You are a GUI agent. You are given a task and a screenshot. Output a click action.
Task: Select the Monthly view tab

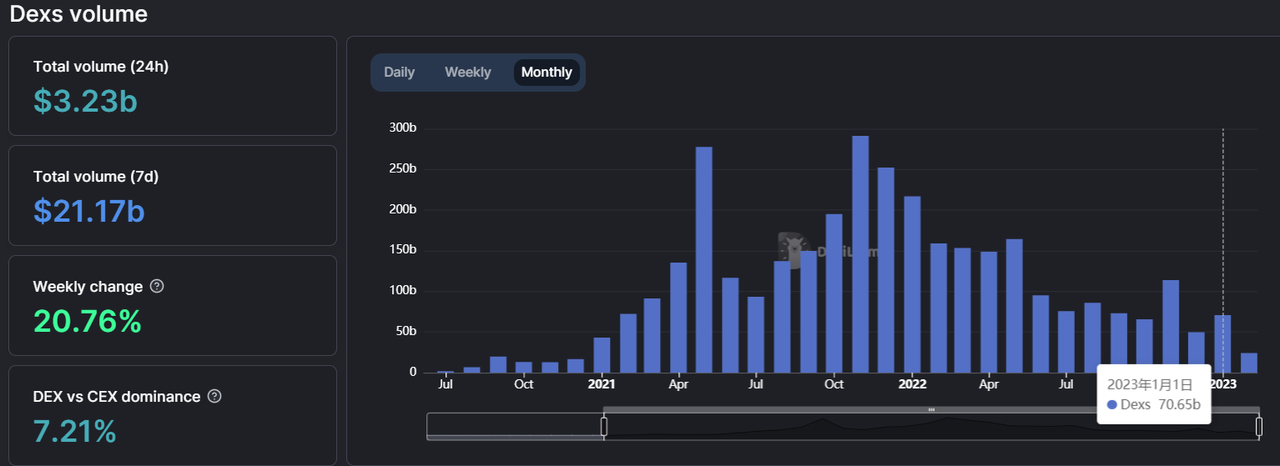pyautogui.click(x=546, y=72)
